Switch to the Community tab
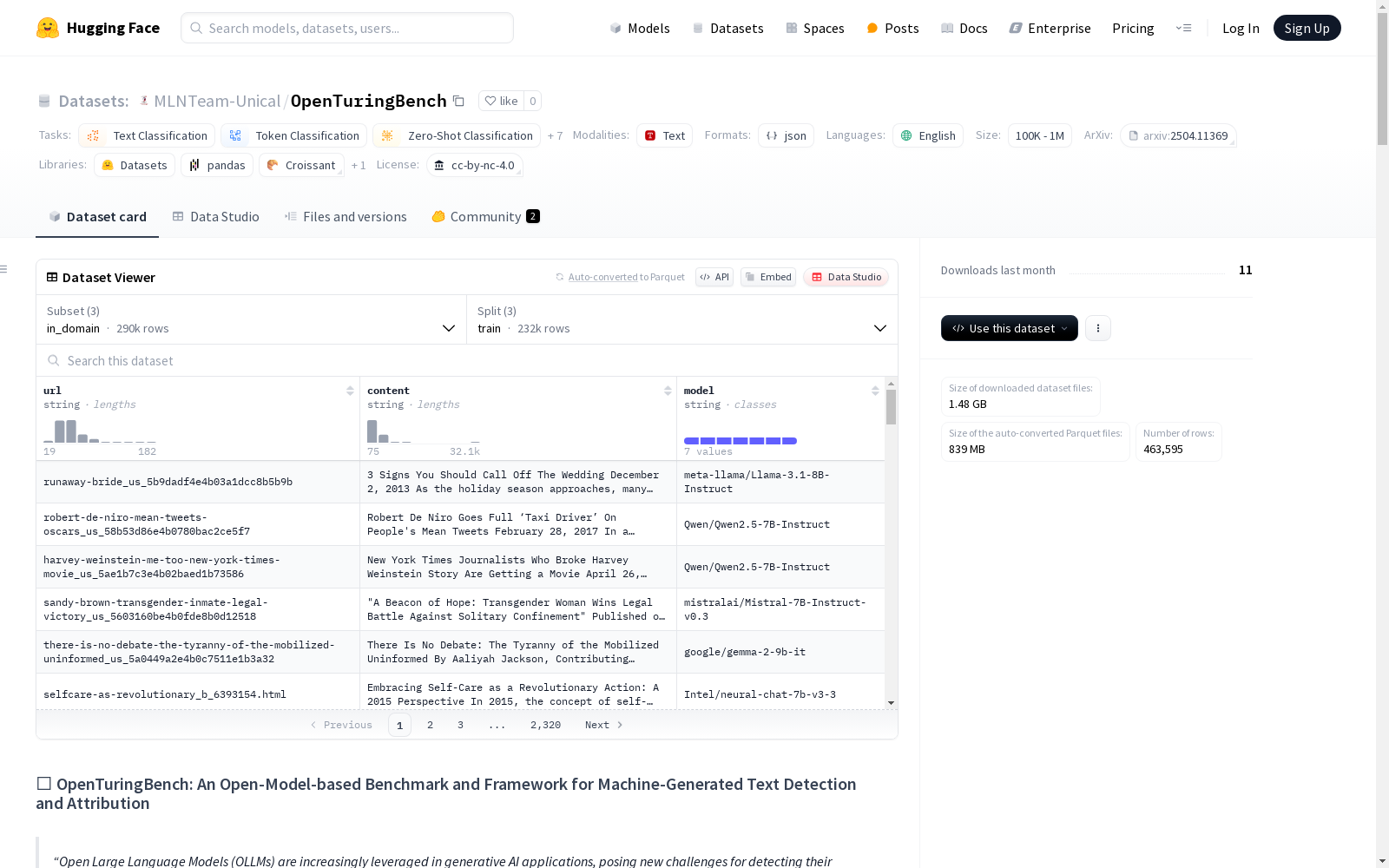This screenshot has width=1389, height=868. pyautogui.click(x=485, y=217)
